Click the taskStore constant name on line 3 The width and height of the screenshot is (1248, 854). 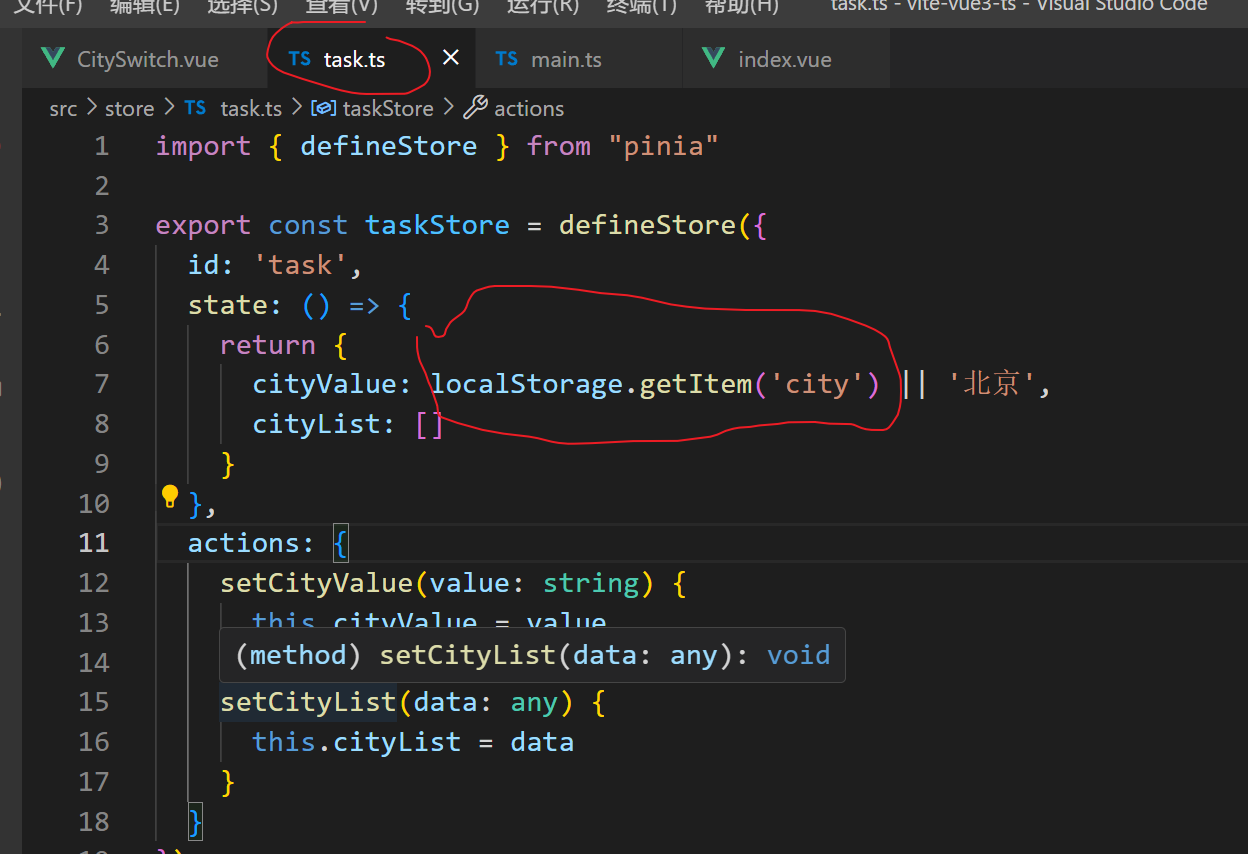coord(437,225)
